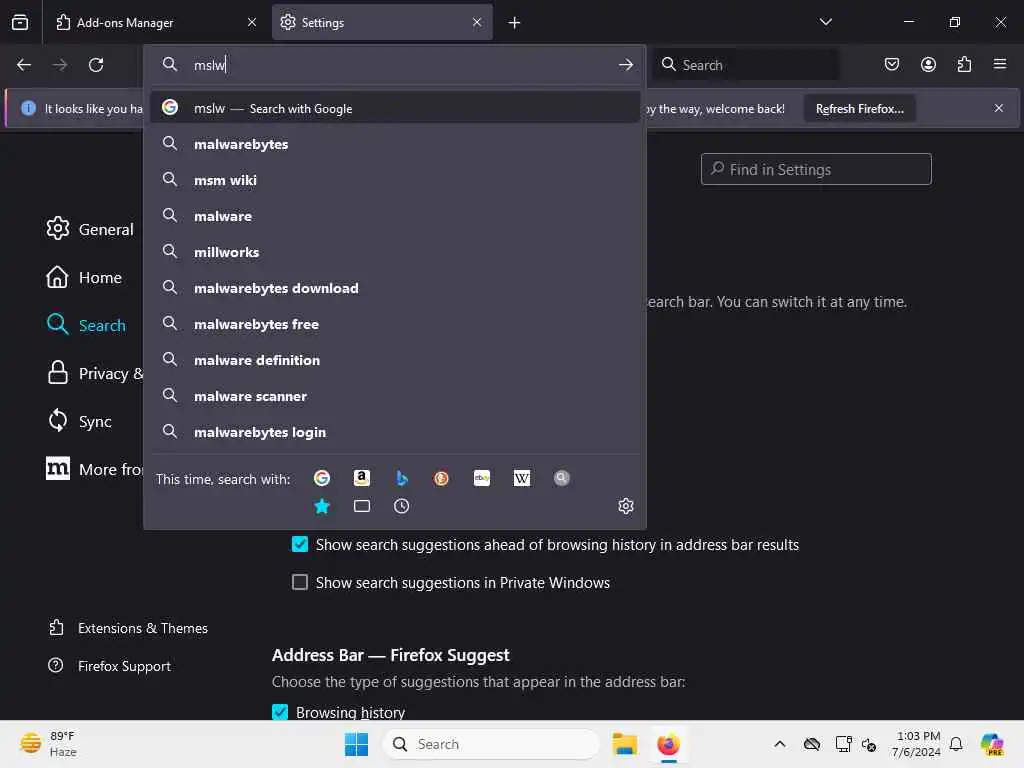Choose the 'msm wiki' suggestion
1024x768 pixels.
(394, 180)
